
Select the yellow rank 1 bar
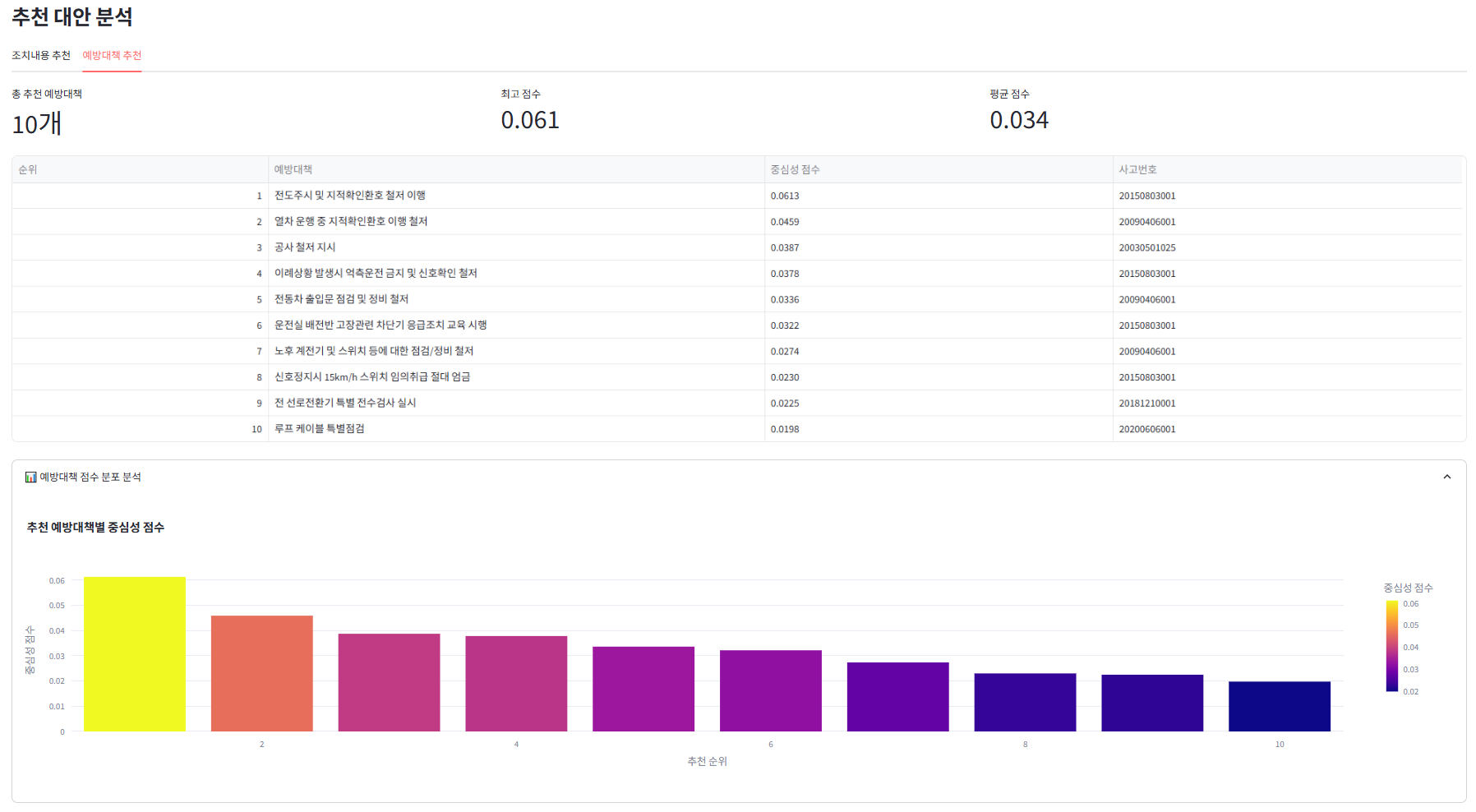point(135,654)
